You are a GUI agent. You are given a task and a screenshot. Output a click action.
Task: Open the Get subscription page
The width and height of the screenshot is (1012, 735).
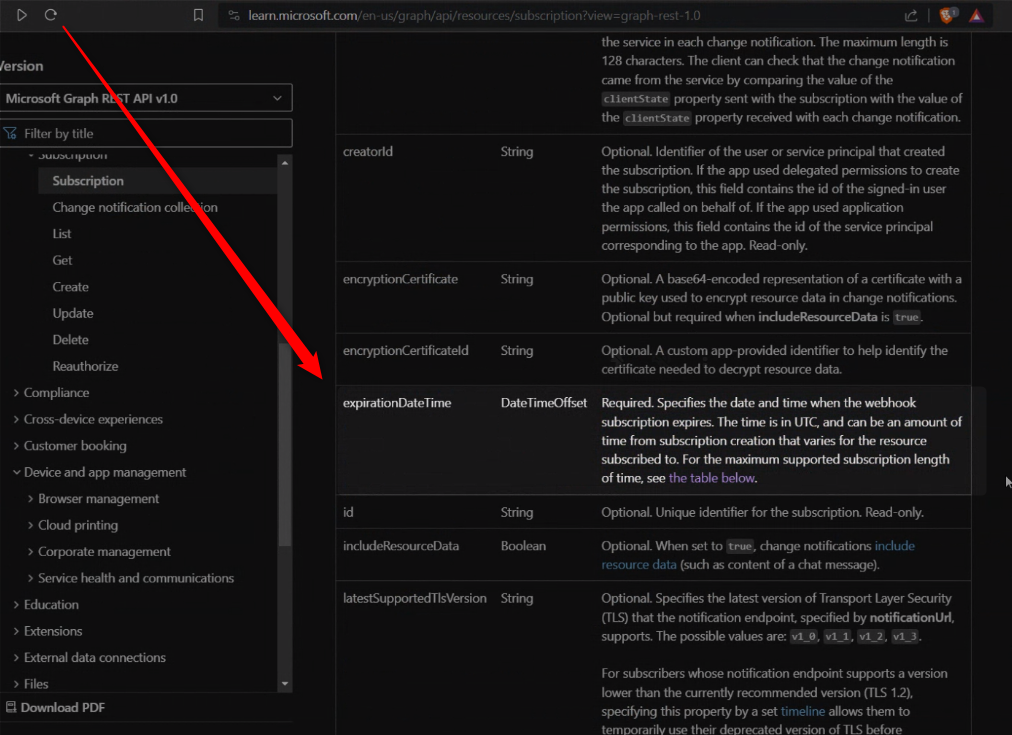pos(63,260)
